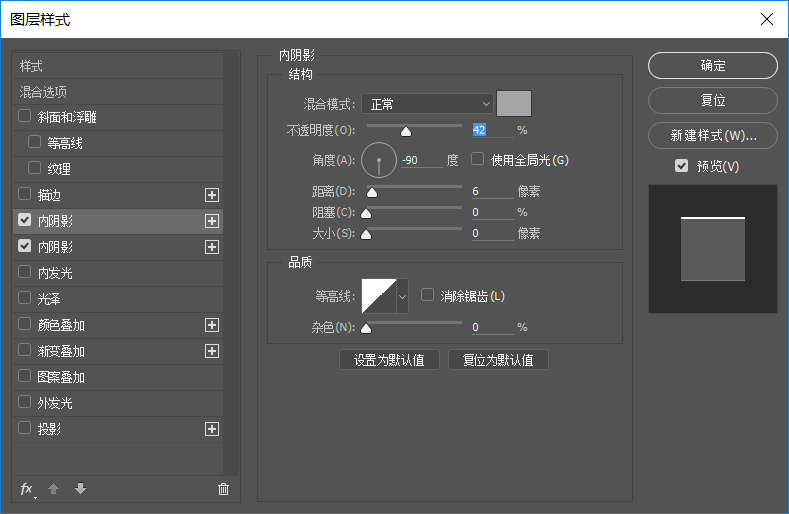Click the plus icon beside 描边
The image size is (789, 514).
pyautogui.click(x=211, y=195)
